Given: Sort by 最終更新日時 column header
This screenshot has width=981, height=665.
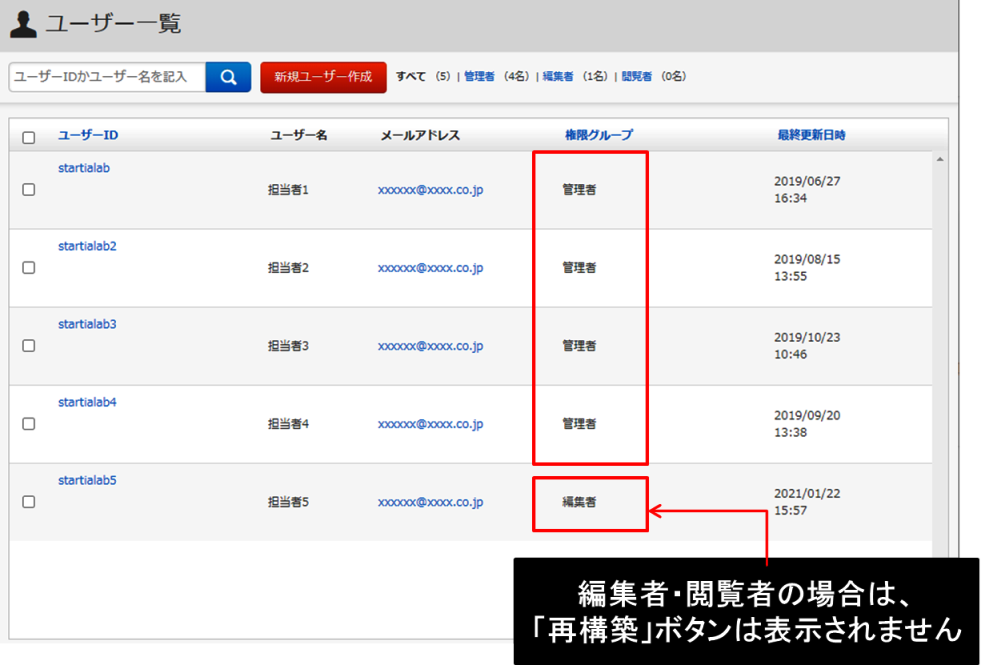Looking at the screenshot, I should pos(811,135).
